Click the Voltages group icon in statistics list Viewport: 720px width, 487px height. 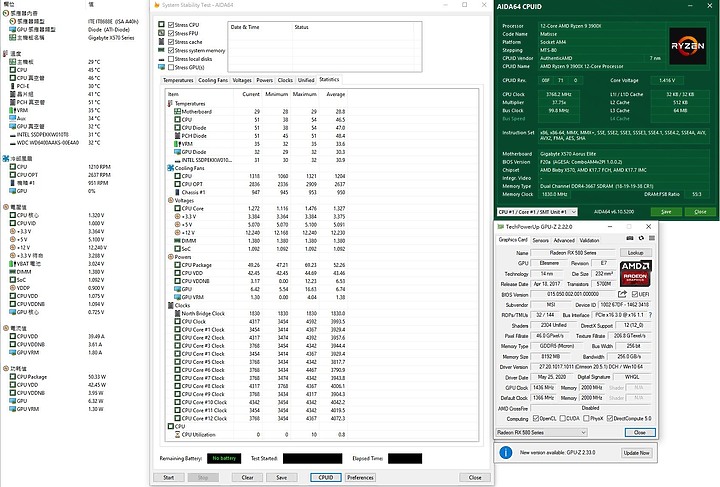click(x=170, y=201)
